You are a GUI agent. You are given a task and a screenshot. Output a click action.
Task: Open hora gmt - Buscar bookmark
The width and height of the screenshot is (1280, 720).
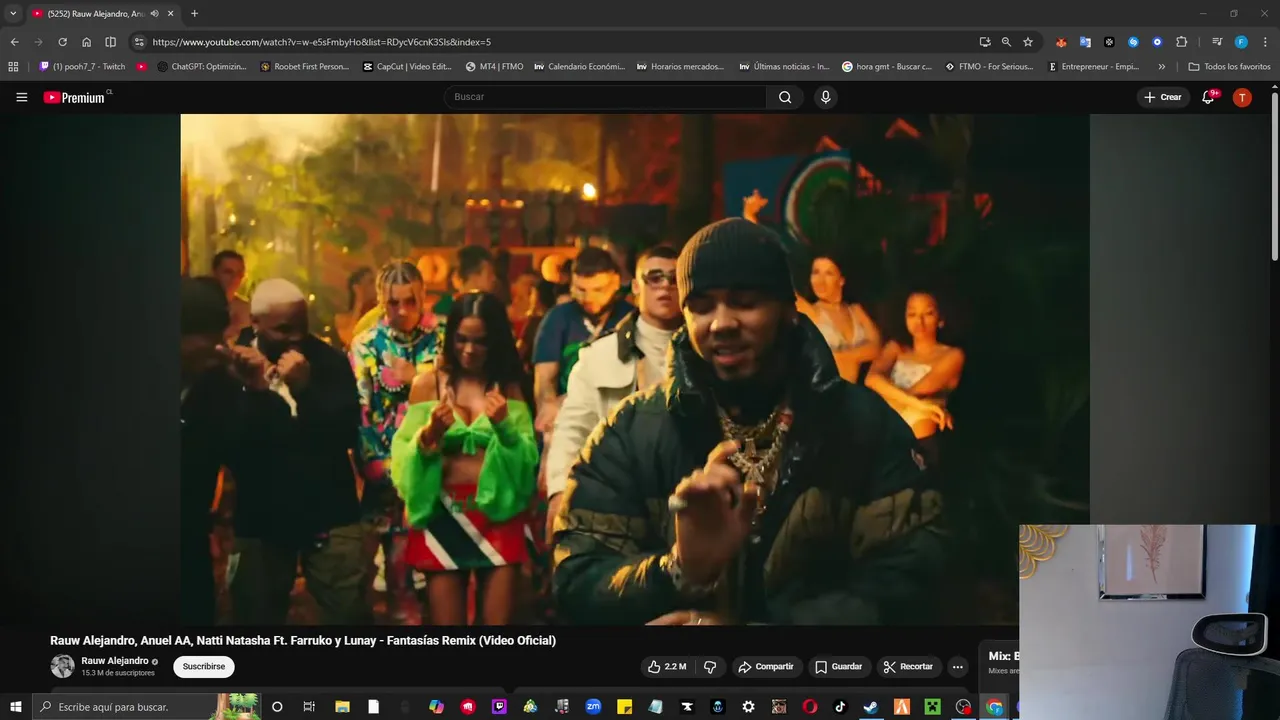888,67
